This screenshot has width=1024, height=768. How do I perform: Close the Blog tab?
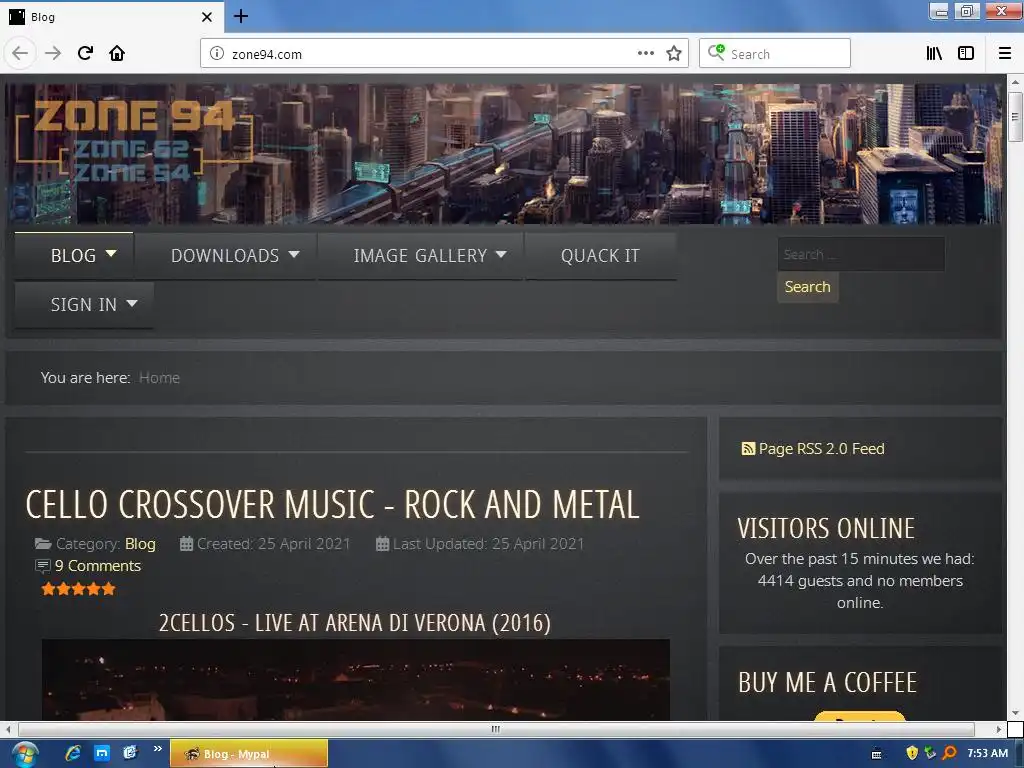coord(207,17)
